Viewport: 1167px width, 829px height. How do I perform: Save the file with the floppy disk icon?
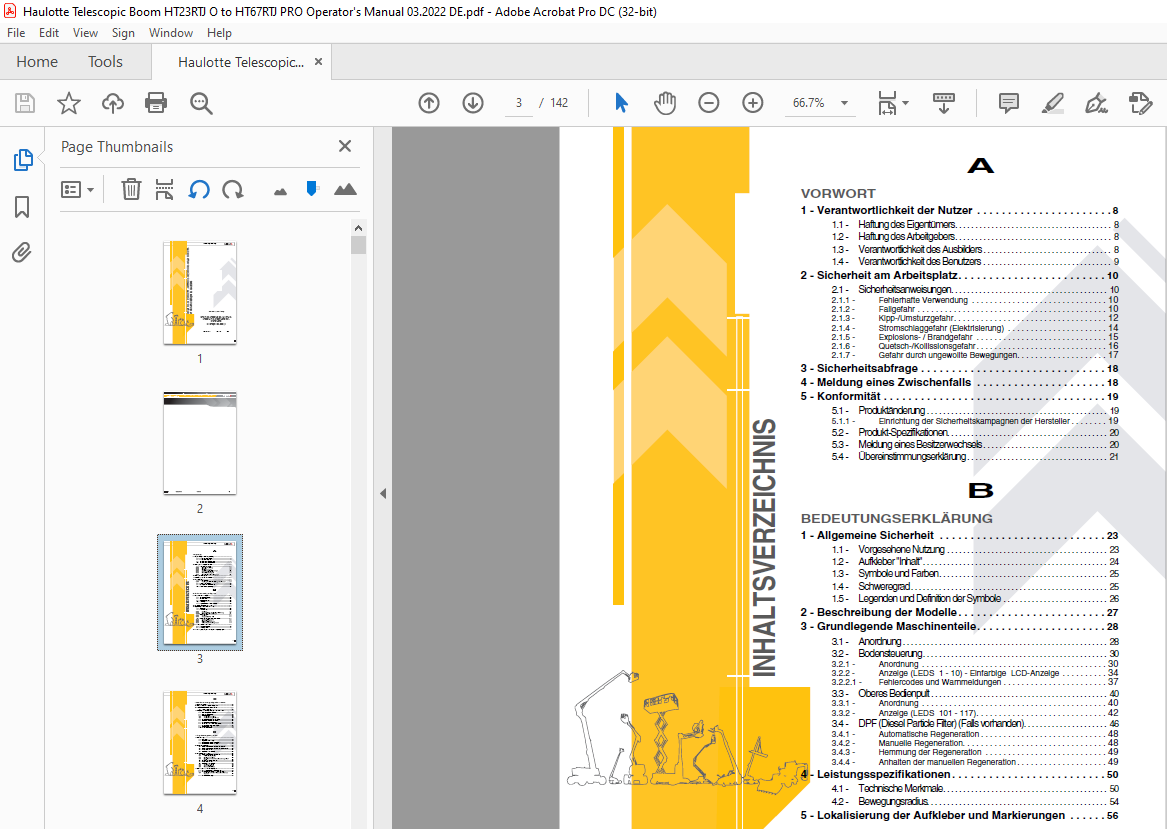(25, 103)
